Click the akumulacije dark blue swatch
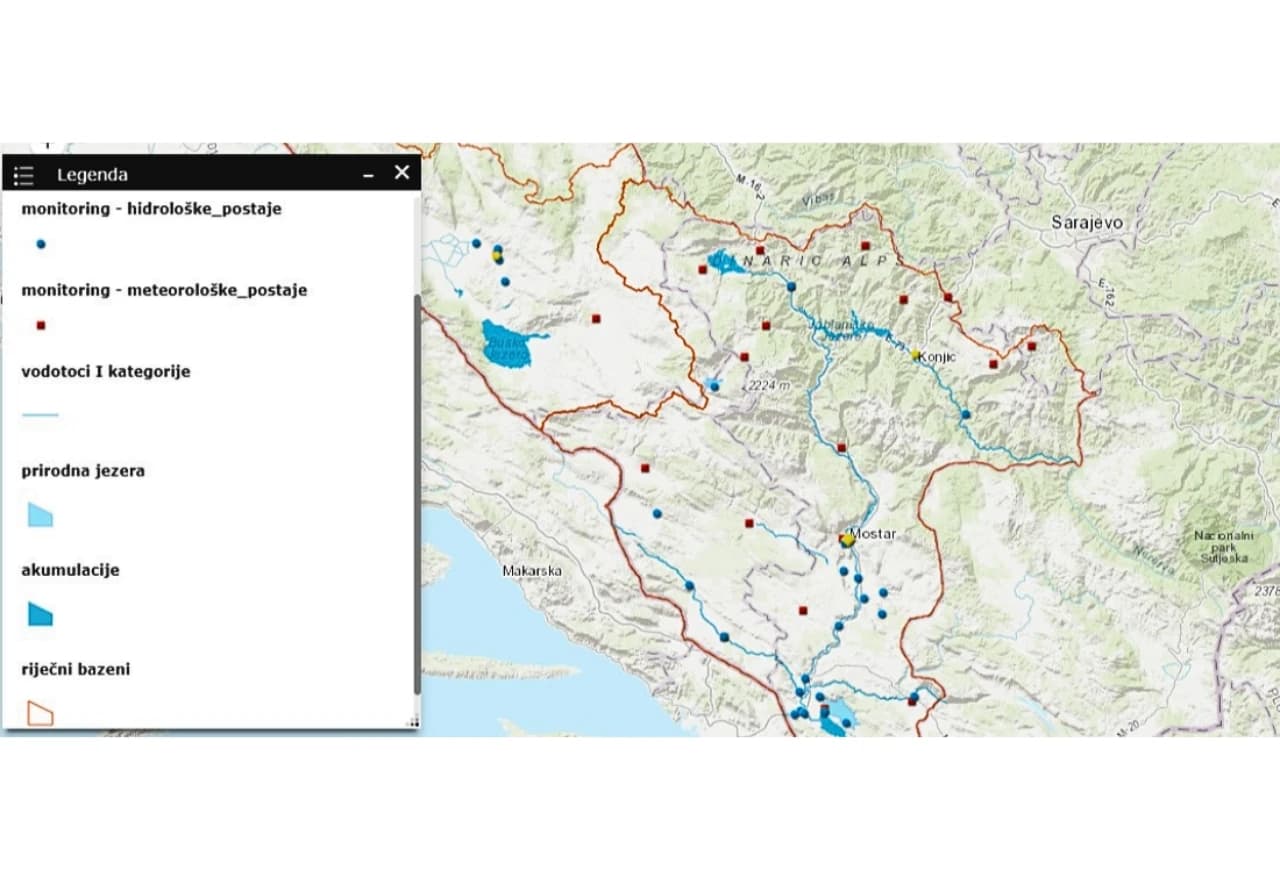Image resolution: width=1280 pixels, height=880 pixels. [x=40, y=614]
